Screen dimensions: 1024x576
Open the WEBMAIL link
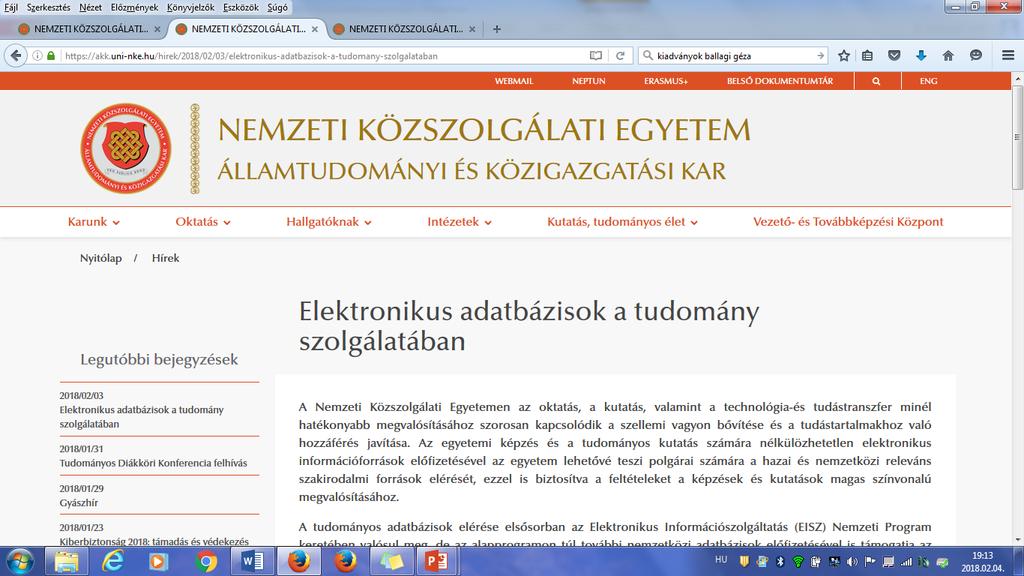coord(514,81)
